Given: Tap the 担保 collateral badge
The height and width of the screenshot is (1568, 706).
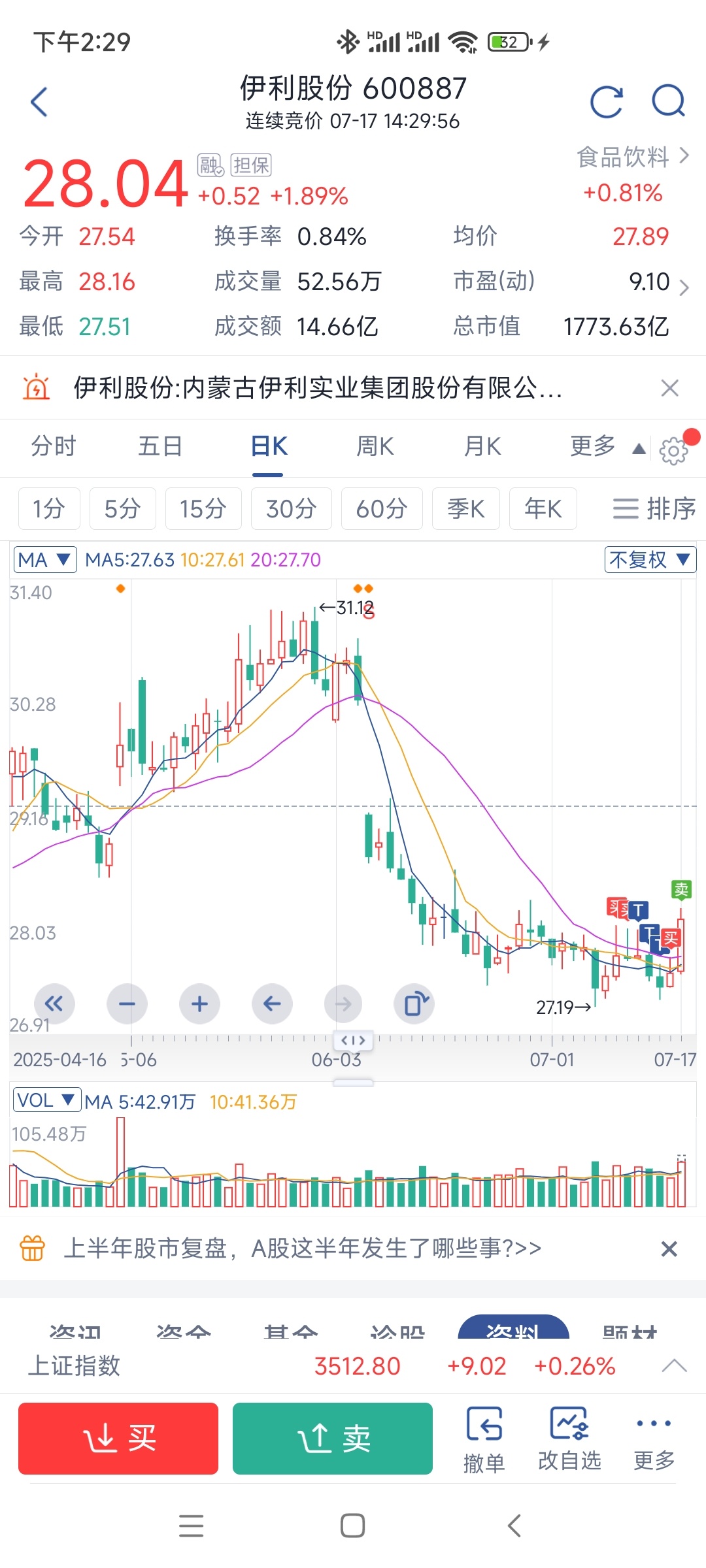Looking at the screenshot, I should (251, 165).
